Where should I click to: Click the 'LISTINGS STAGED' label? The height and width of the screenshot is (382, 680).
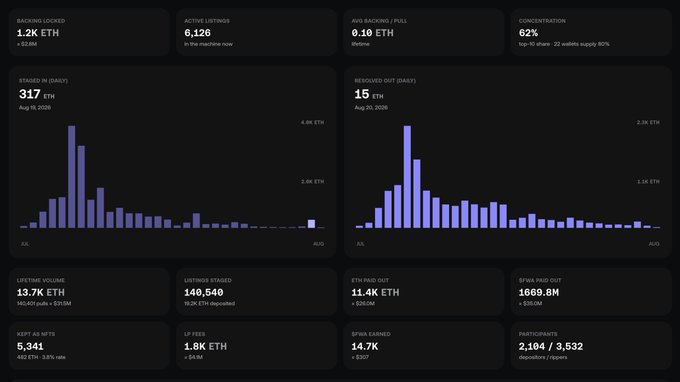[x=208, y=281]
